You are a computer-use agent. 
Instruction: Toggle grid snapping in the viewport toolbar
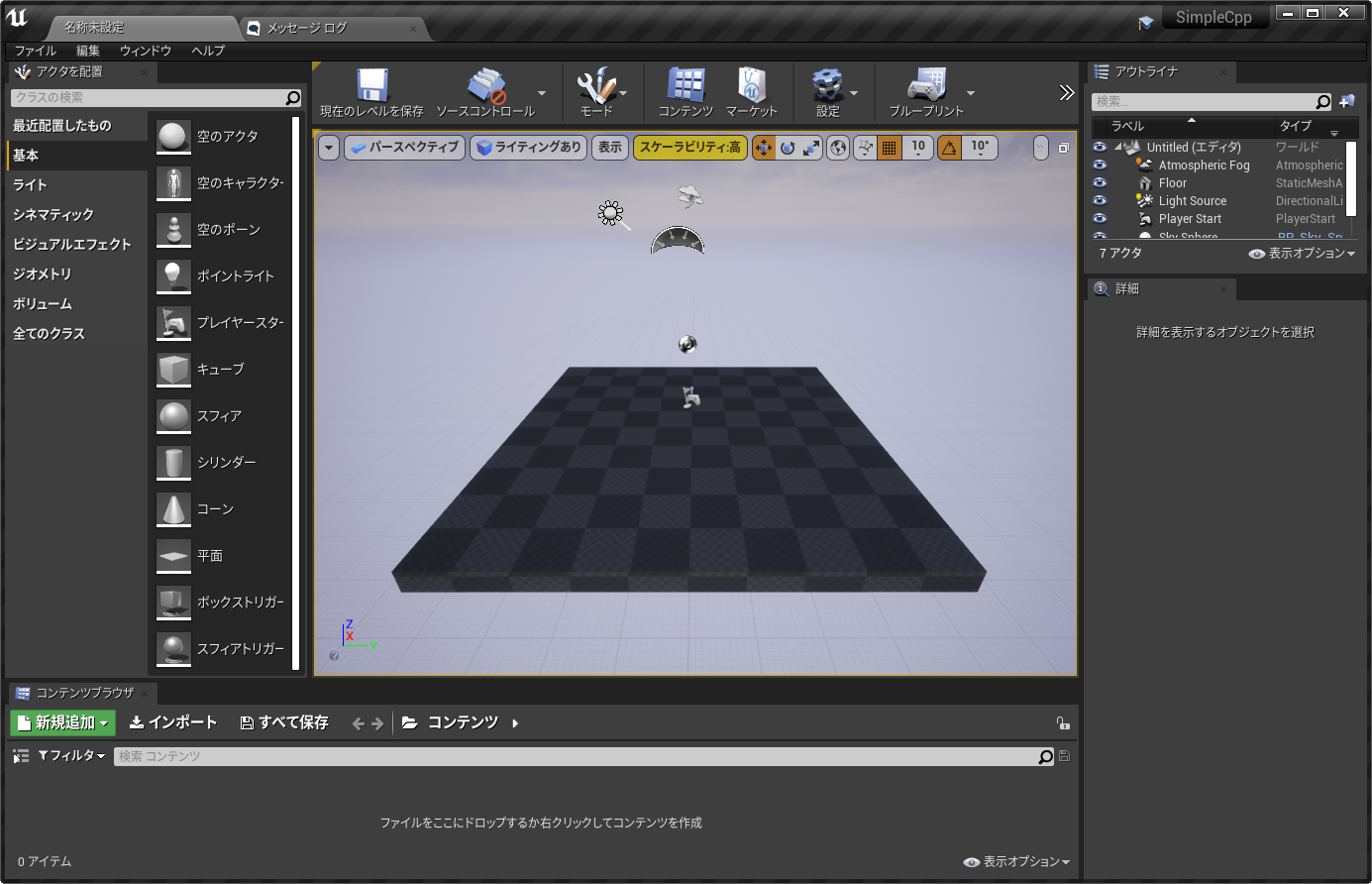889,148
